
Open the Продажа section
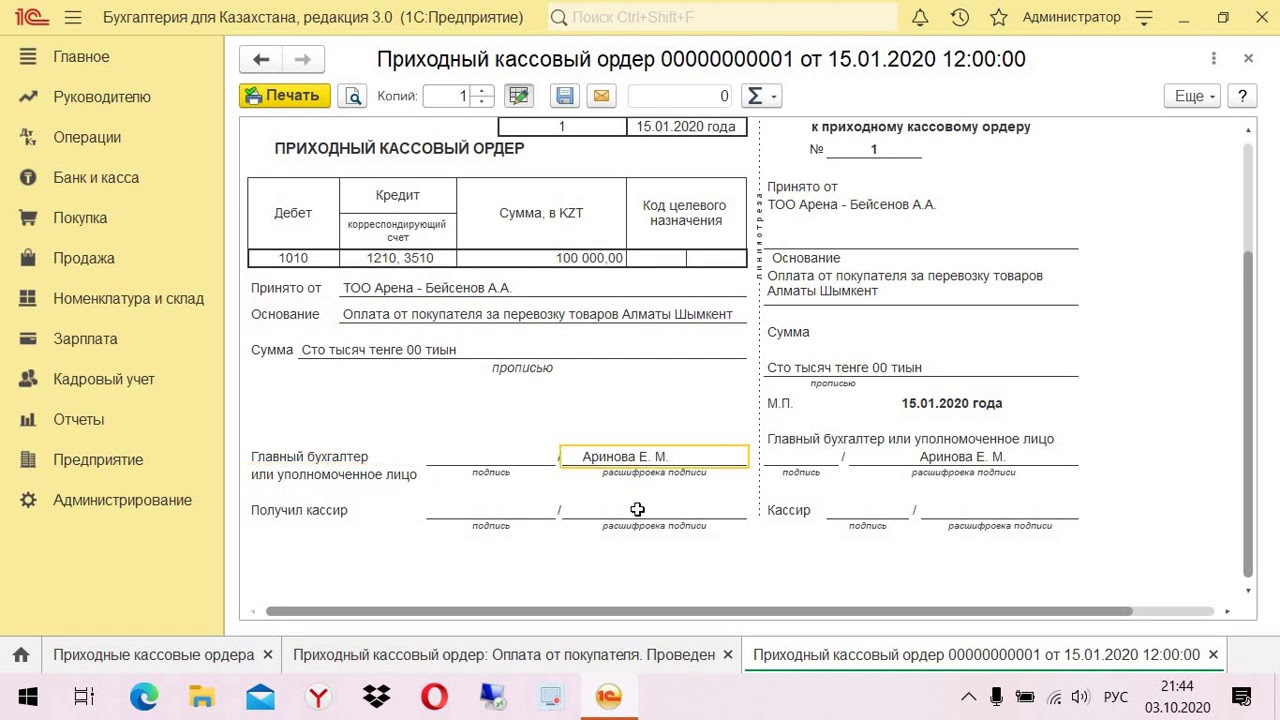pos(84,258)
